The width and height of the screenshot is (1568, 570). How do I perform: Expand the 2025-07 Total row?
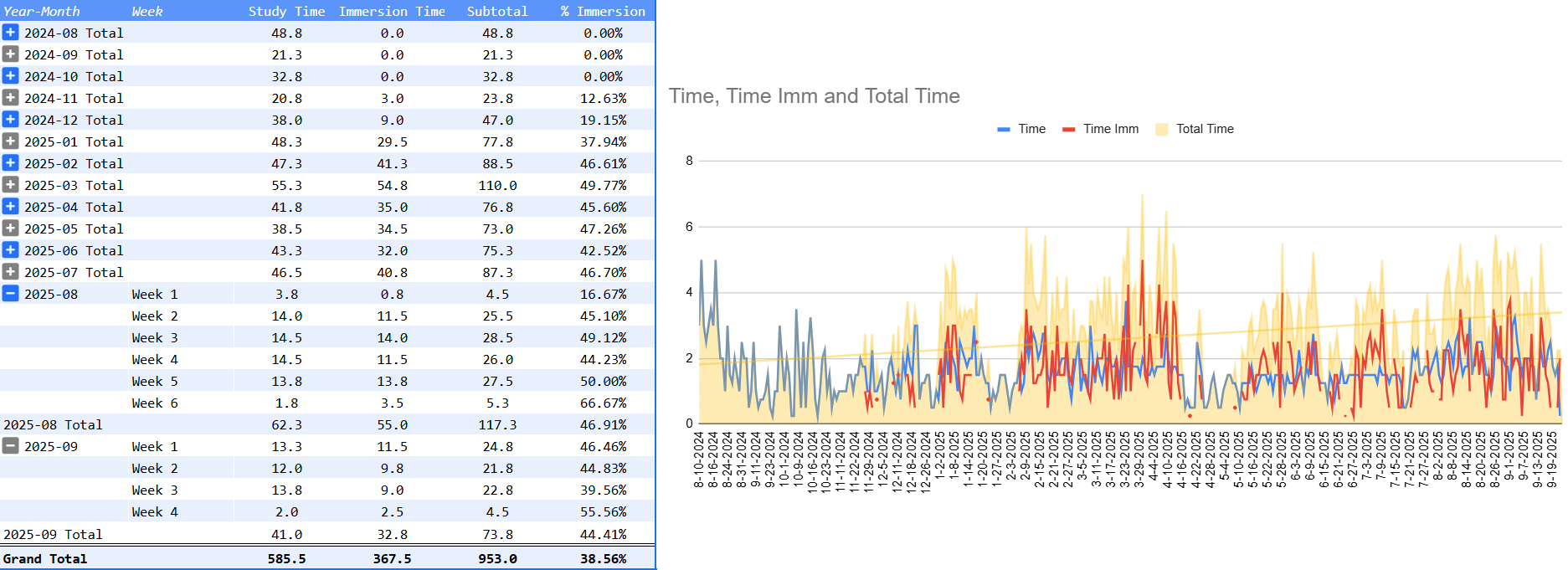(x=10, y=272)
